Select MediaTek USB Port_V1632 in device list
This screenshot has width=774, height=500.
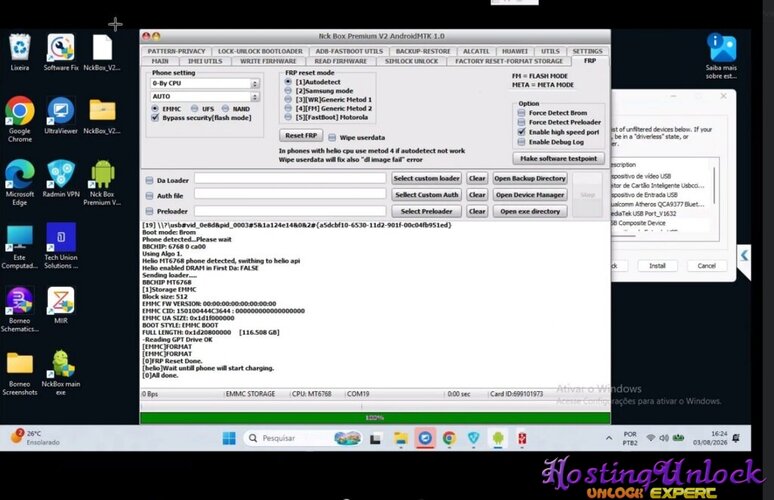[x=644, y=214]
